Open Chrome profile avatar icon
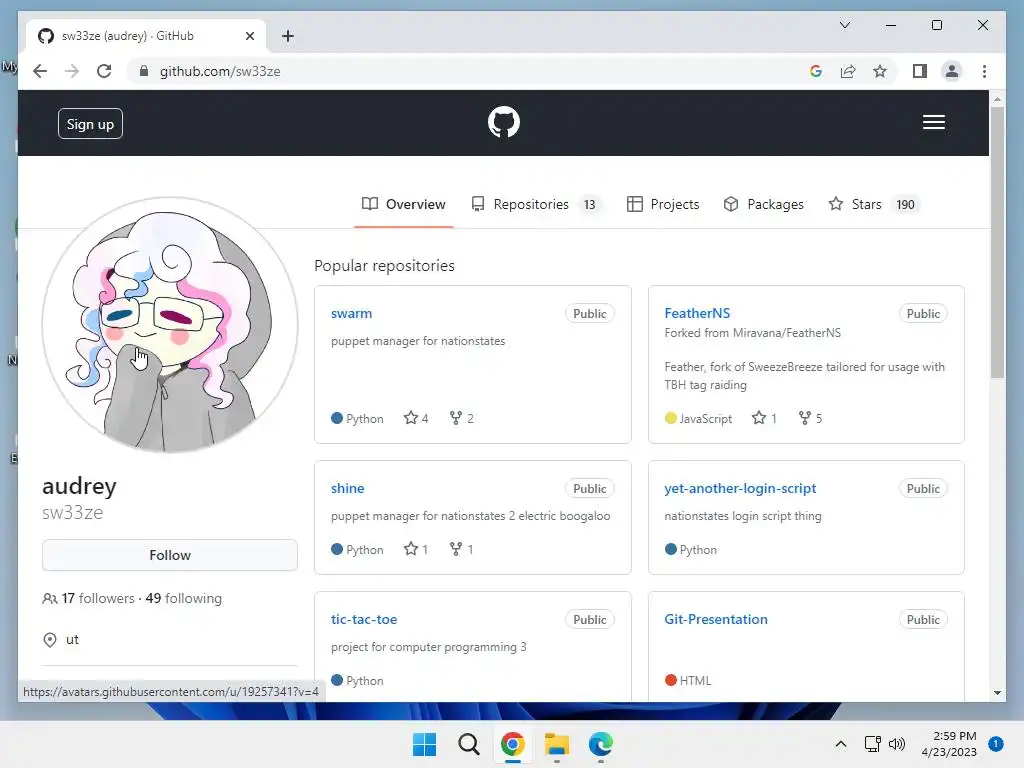The width and height of the screenshot is (1024, 768). tap(952, 71)
